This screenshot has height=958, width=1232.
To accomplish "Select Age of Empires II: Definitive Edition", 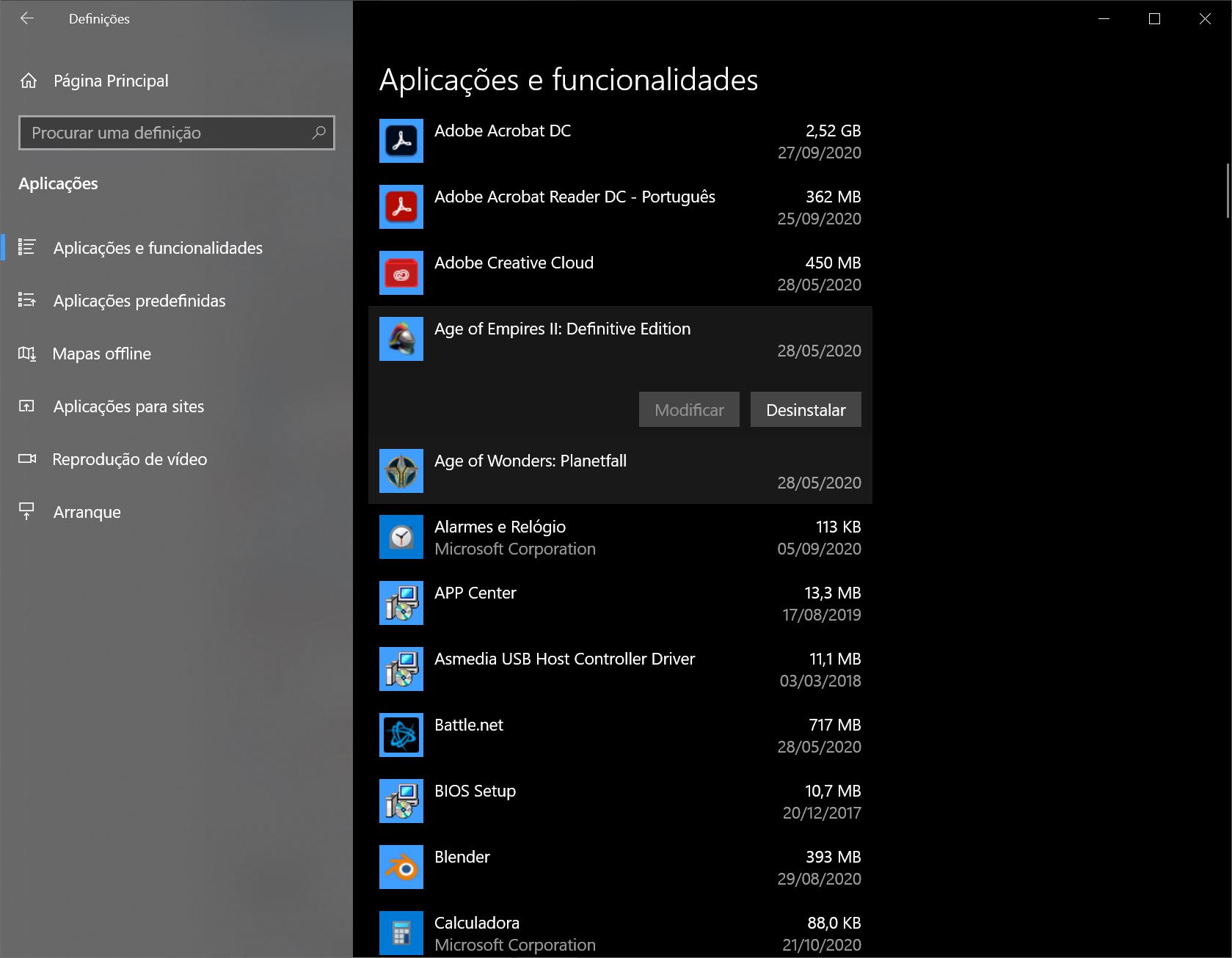I will [x=562, y=329].
